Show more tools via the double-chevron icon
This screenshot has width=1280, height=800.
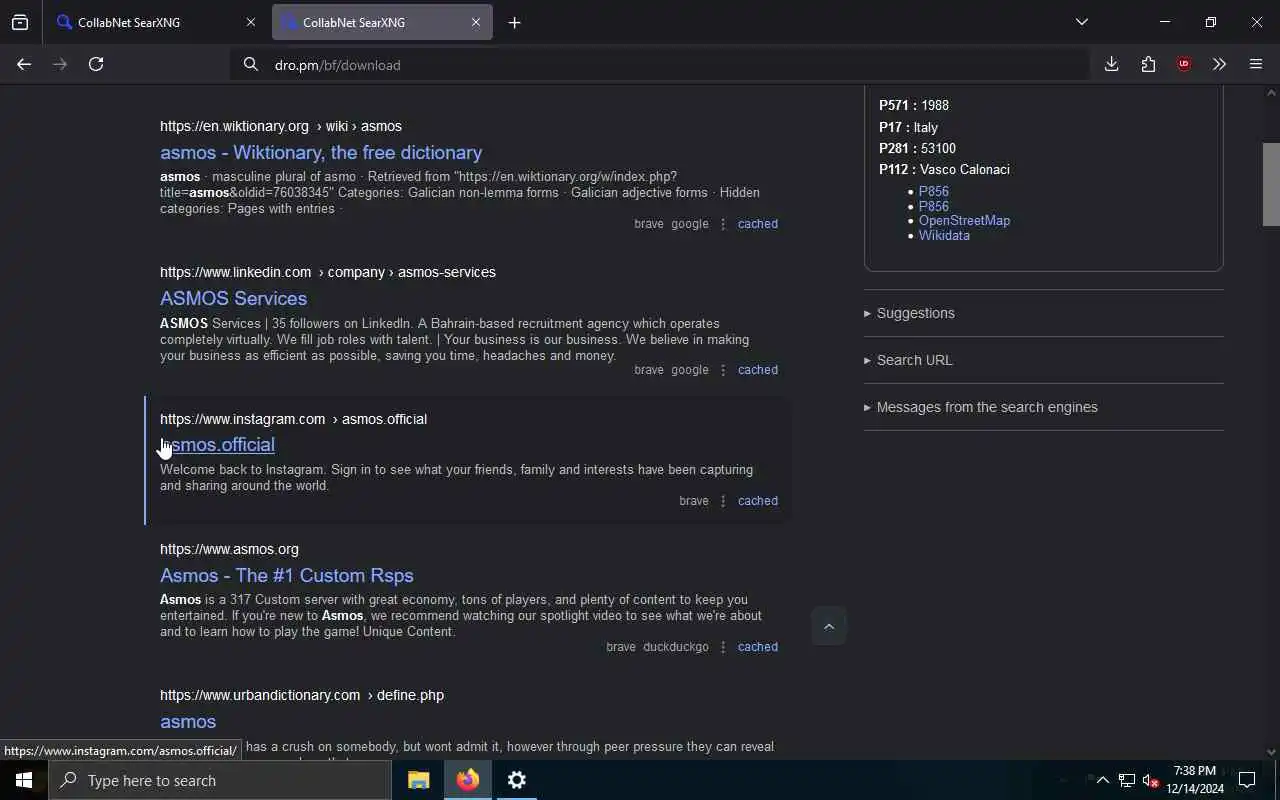1219,64
